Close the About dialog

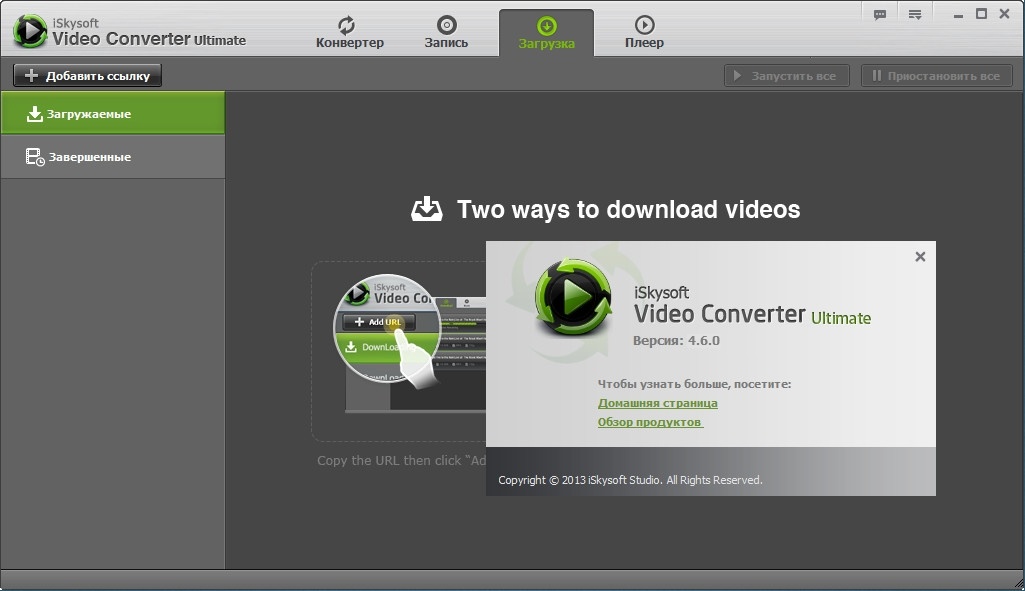tap(920, 257)
